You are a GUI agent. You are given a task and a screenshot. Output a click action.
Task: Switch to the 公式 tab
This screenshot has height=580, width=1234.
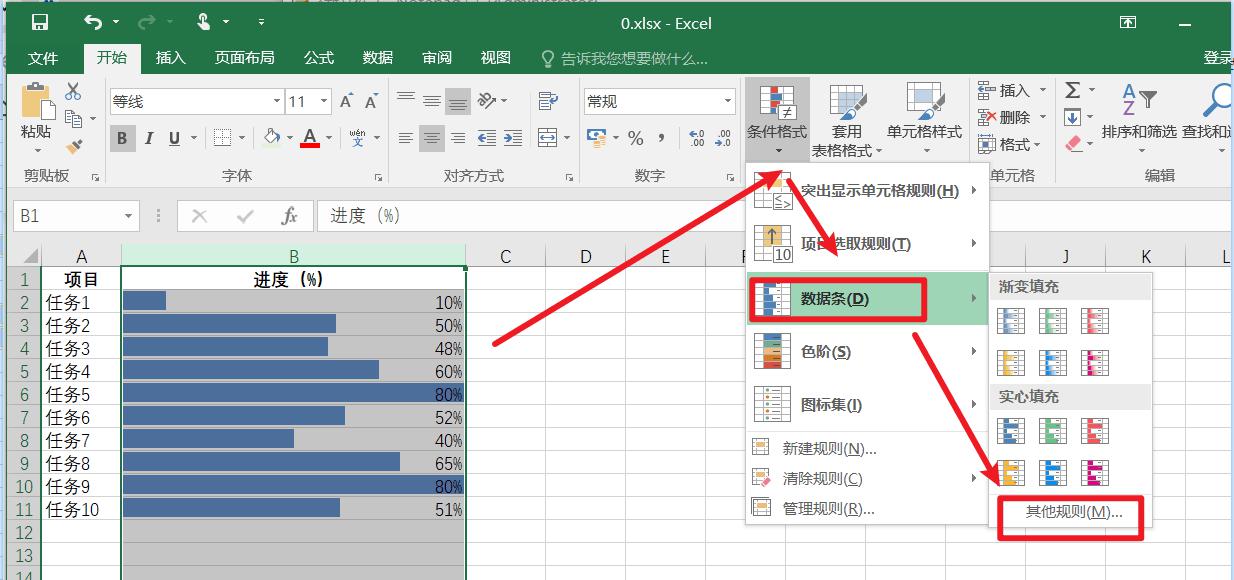(319, 58)
